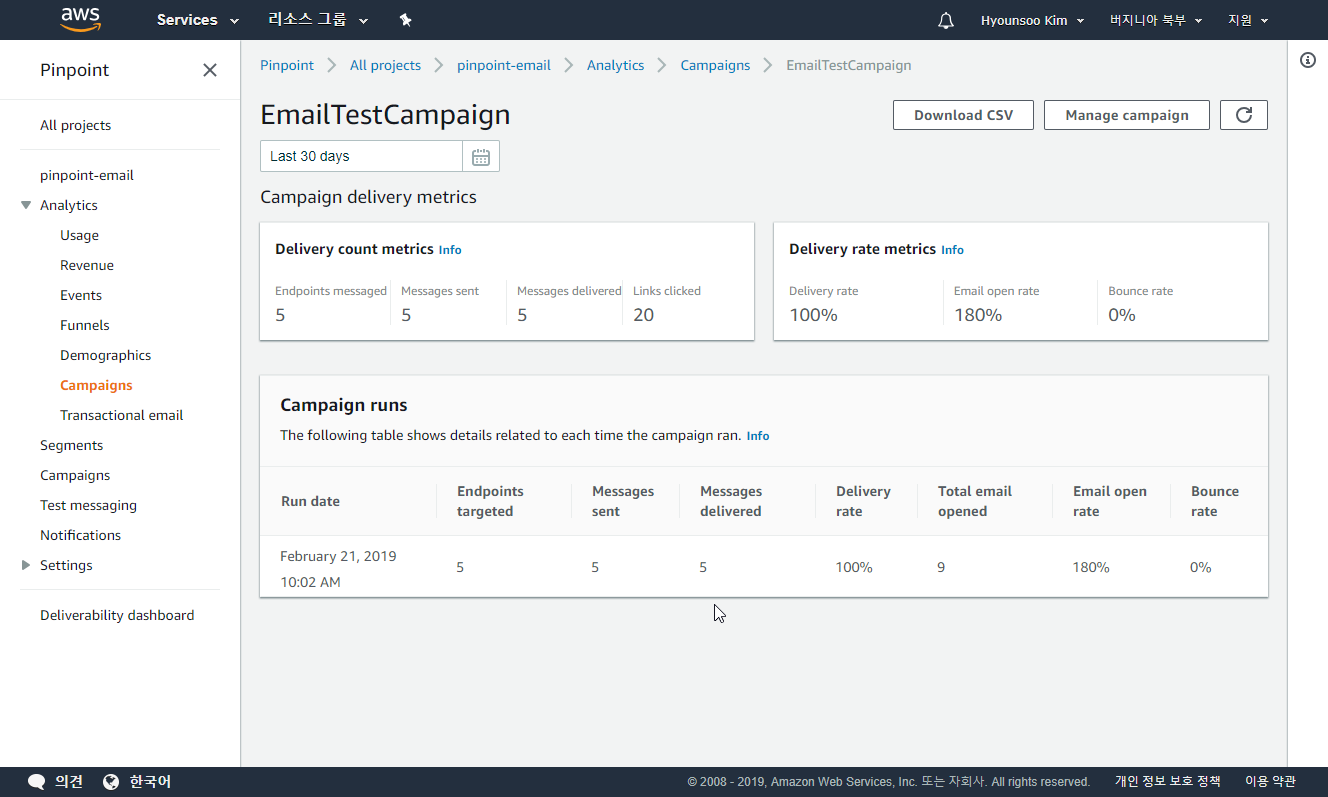Expand the Settings tree section
This screenshot has width=1328, height=797.
point(26,565)
